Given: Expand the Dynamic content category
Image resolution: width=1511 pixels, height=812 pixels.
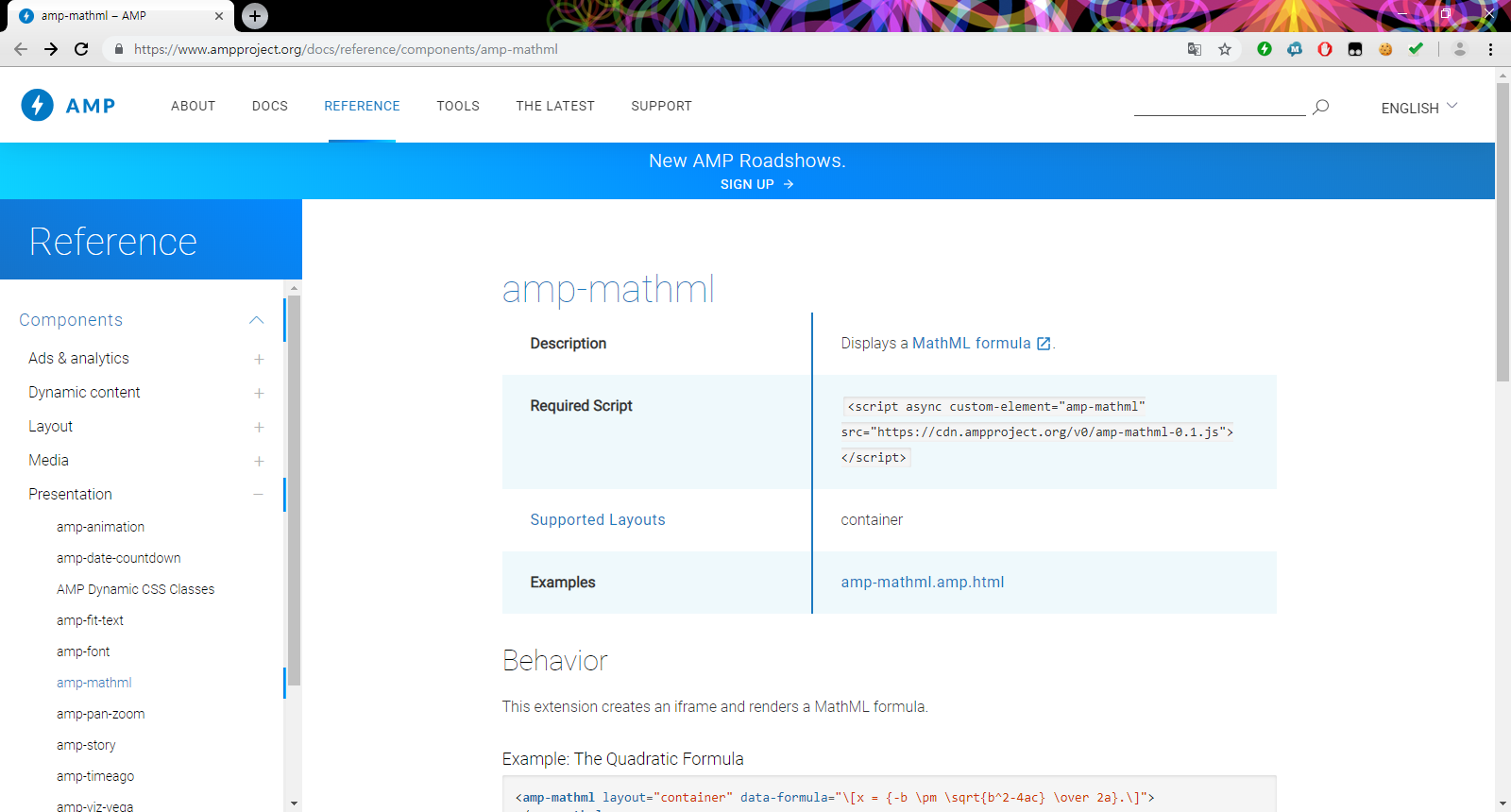Looking at the screenshot, I should [x=259, y=393].
